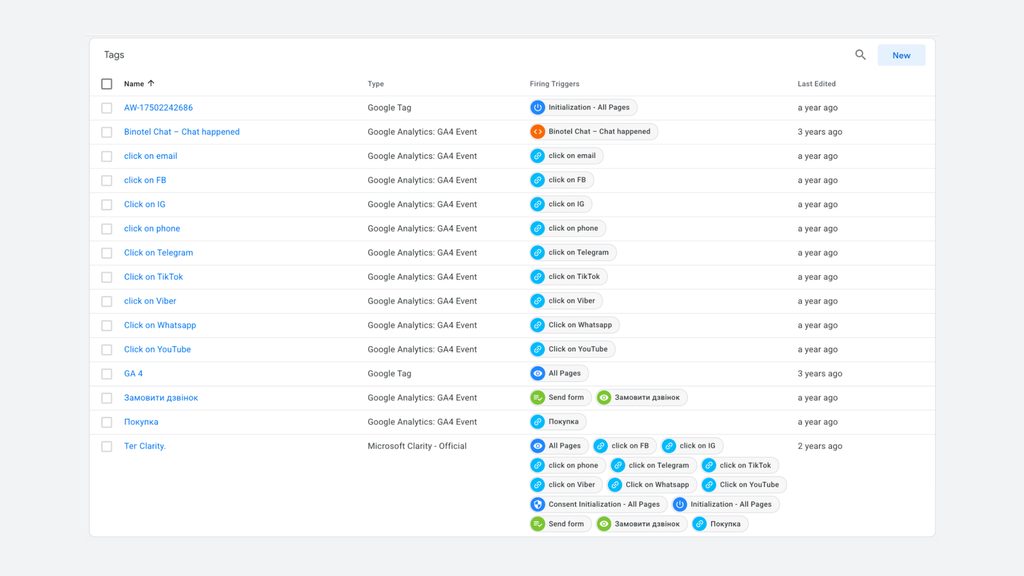Screen dimensions: 1024x576
Task: Check the GA 4 row checkbox
Action: [x=106, y=374]
